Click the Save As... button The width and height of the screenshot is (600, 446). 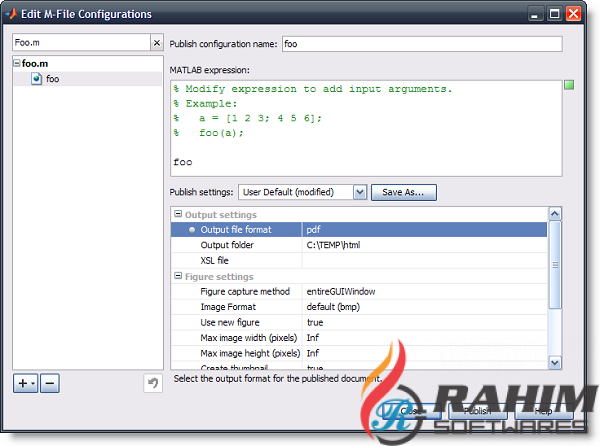[403, 192]
